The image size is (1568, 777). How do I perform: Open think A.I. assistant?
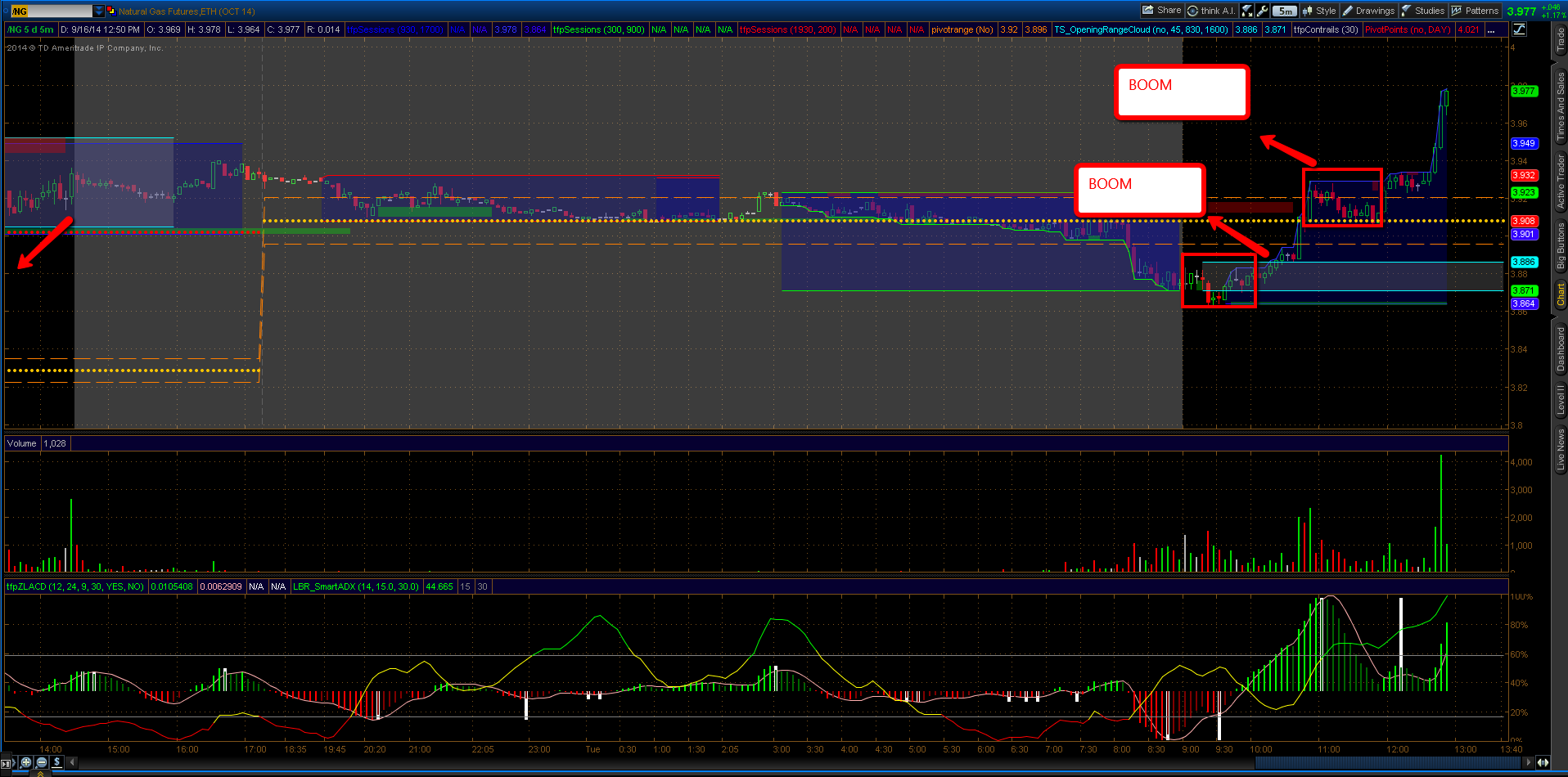pos(1211,11)
